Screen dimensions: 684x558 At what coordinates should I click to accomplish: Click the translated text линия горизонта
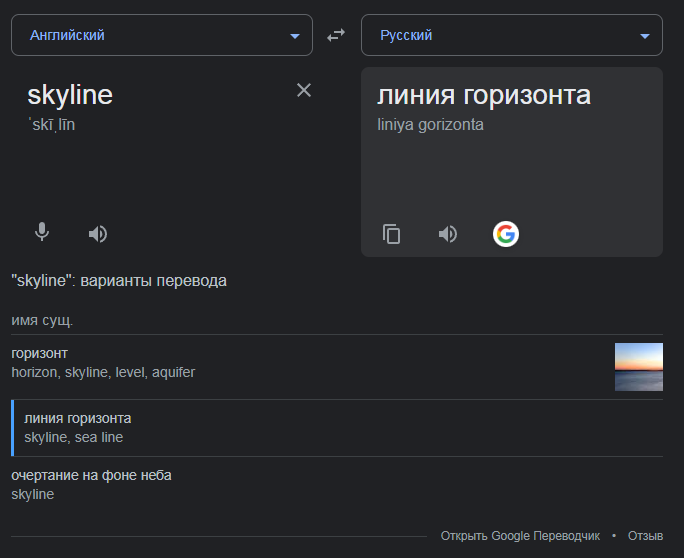484,96
